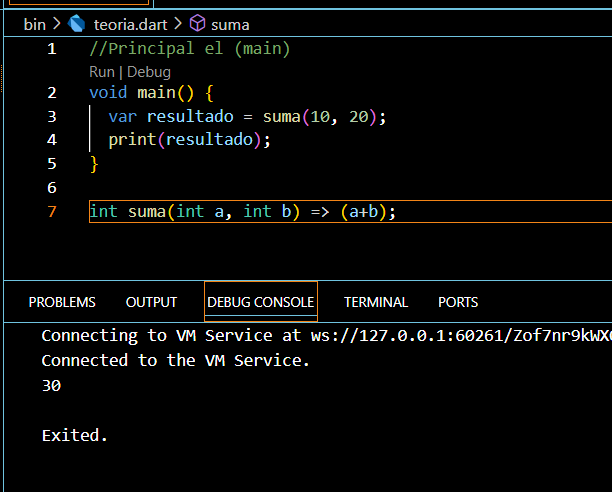612x492 pixels.
Task: Open the suma symbol breadcrumb
Action: [230, 24]
